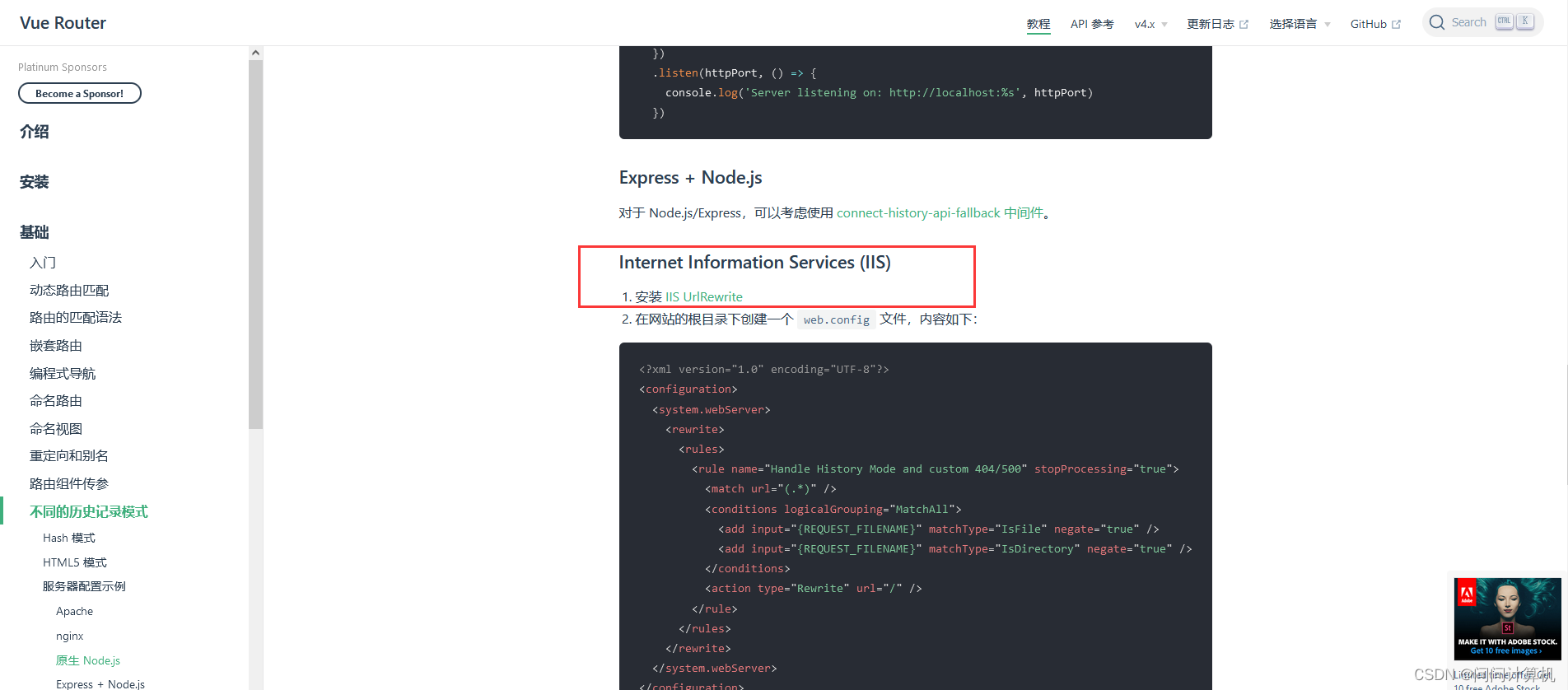1568x690 pixels.
Task: Click the <action type="Rewrite"> code line
Action: [x=814, y=589]
